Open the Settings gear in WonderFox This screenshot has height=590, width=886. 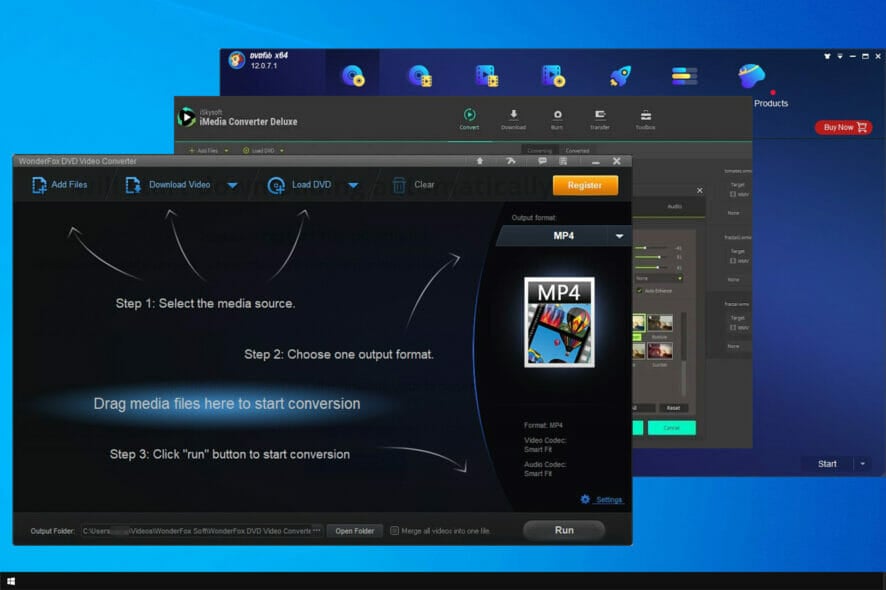coord(586,500)
